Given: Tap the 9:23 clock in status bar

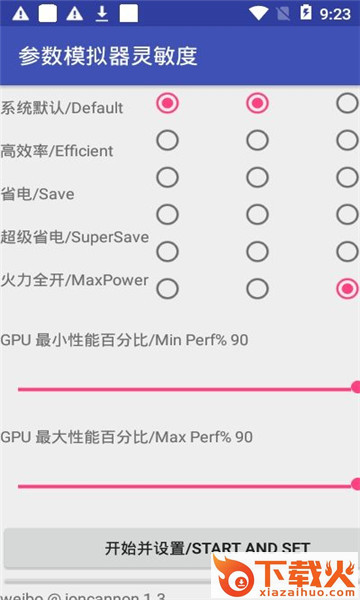Looking at the screenshot, I should (335, 14).
